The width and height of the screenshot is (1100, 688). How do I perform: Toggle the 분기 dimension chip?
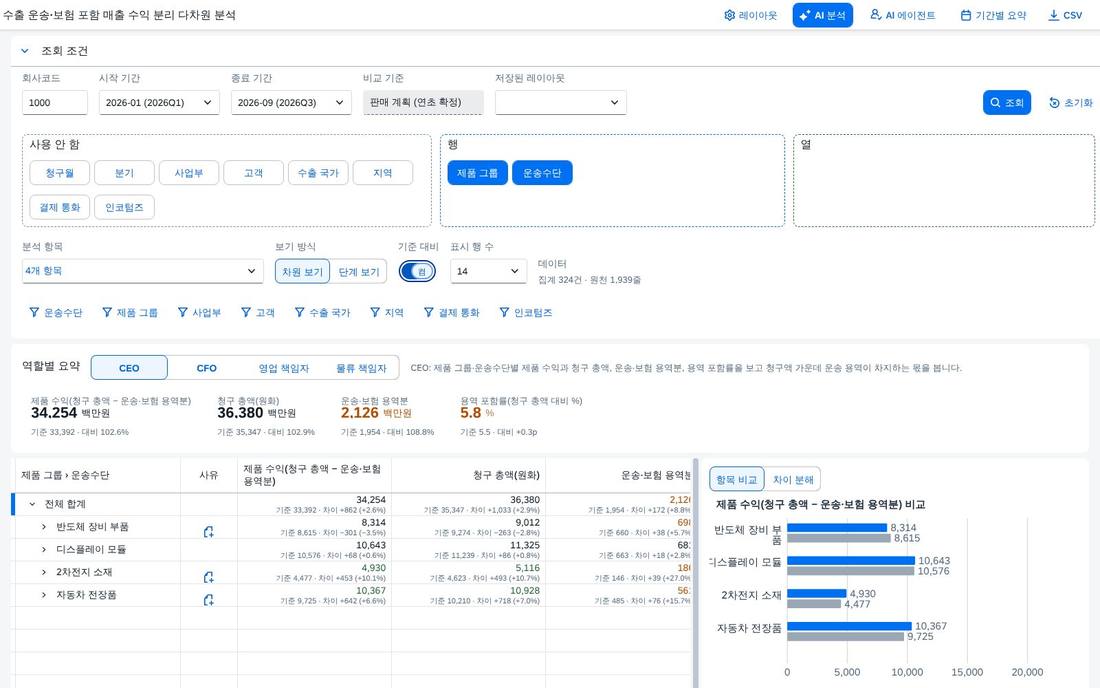tap(124, 173)
